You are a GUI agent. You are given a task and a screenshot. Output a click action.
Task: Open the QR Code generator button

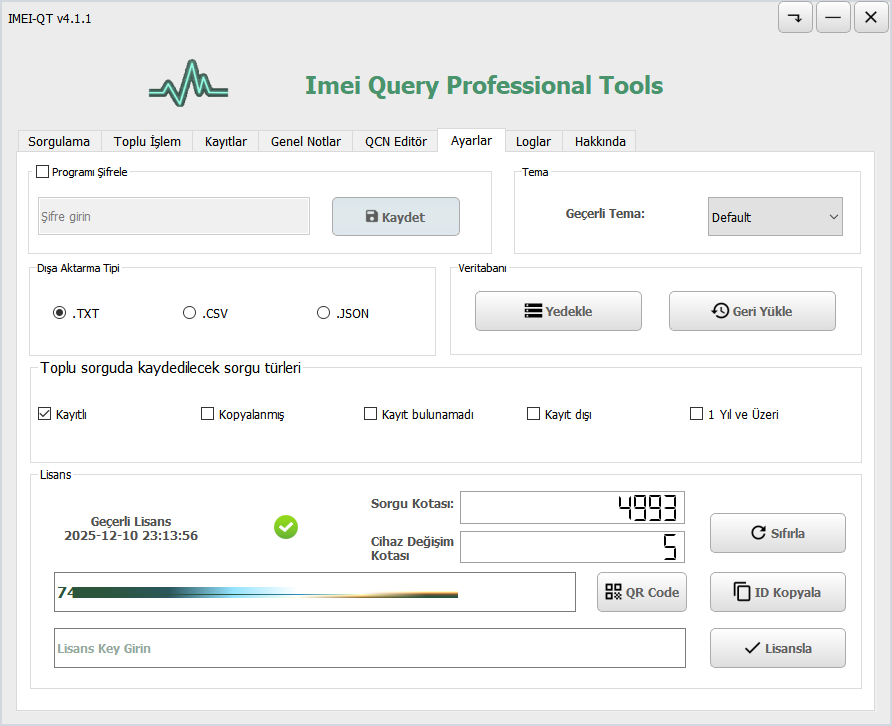tap(641, 592)
